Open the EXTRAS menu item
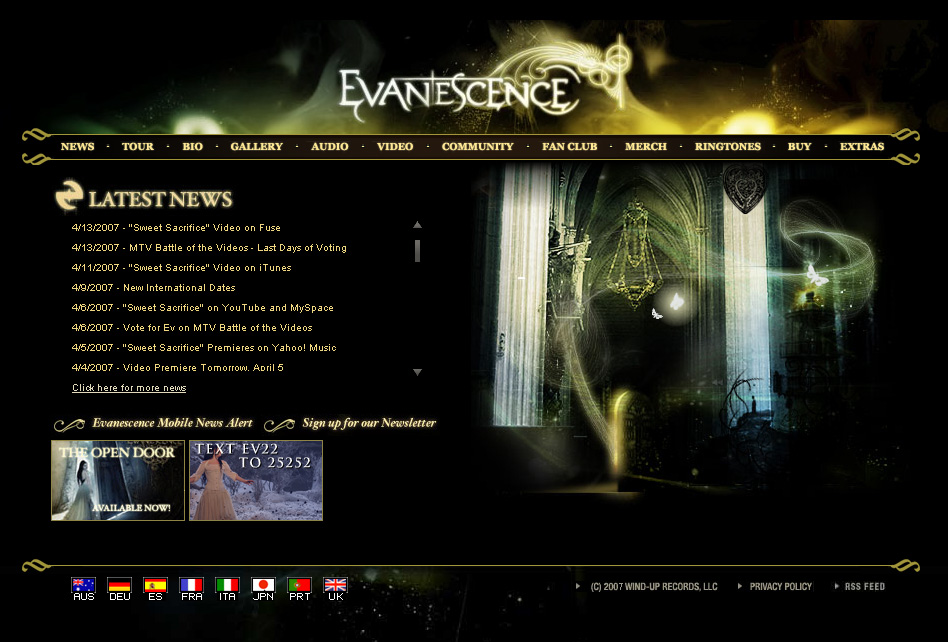 (862, 146)
